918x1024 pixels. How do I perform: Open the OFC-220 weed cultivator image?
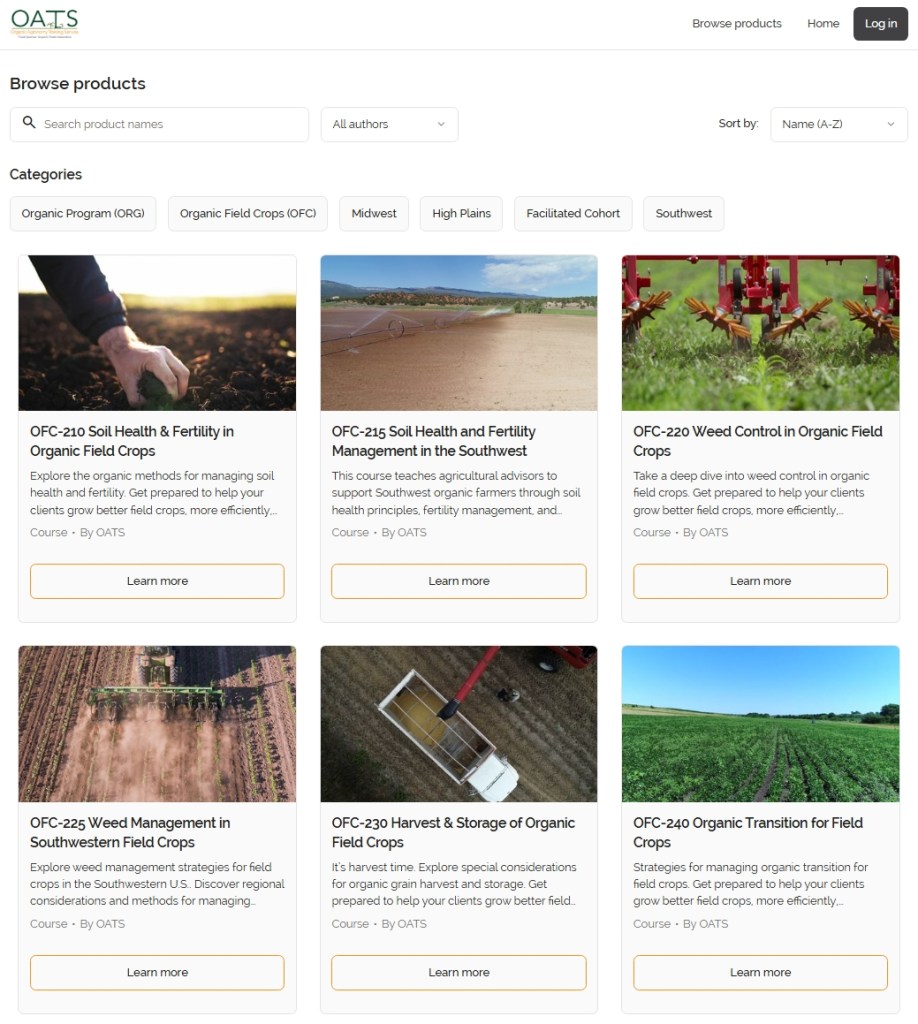point(761,333)
